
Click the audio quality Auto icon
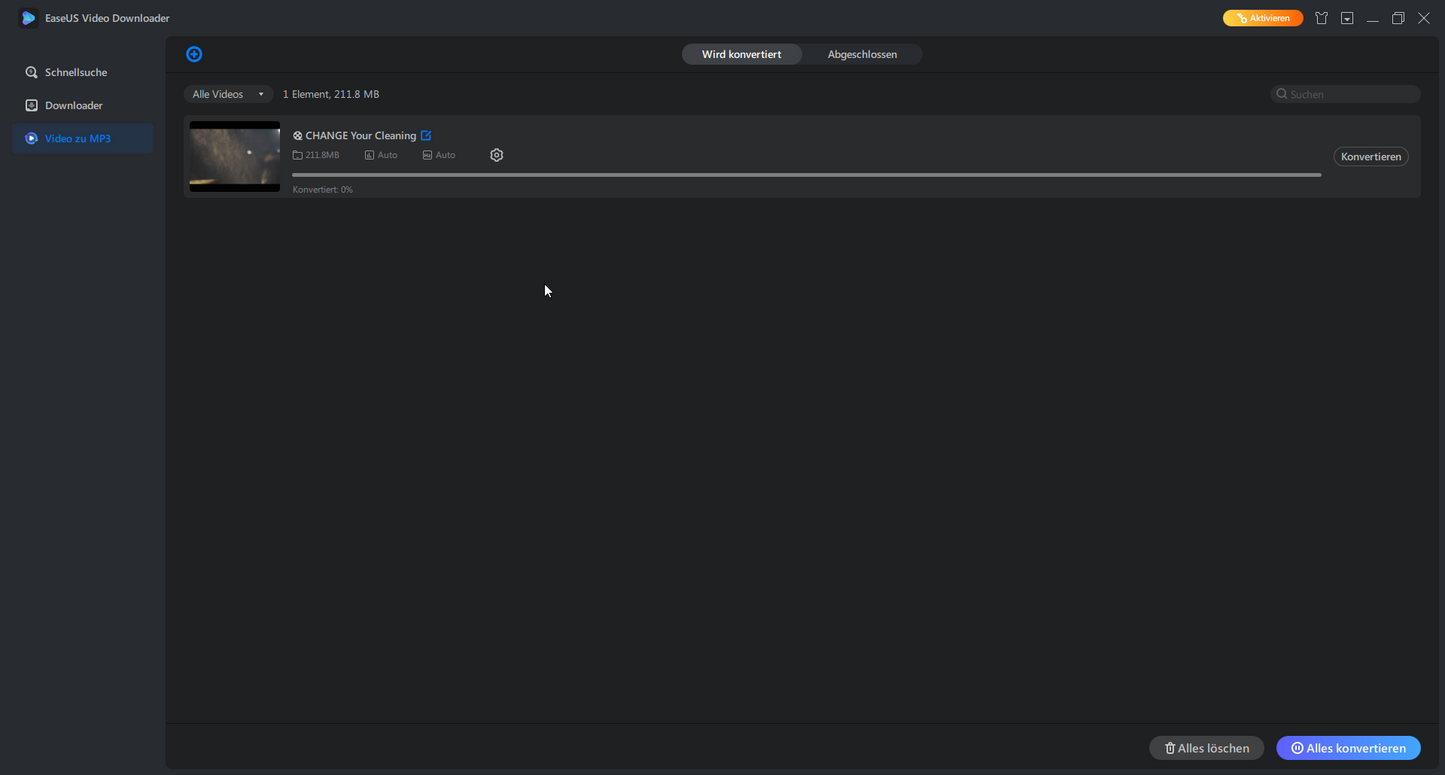point(369,155)
